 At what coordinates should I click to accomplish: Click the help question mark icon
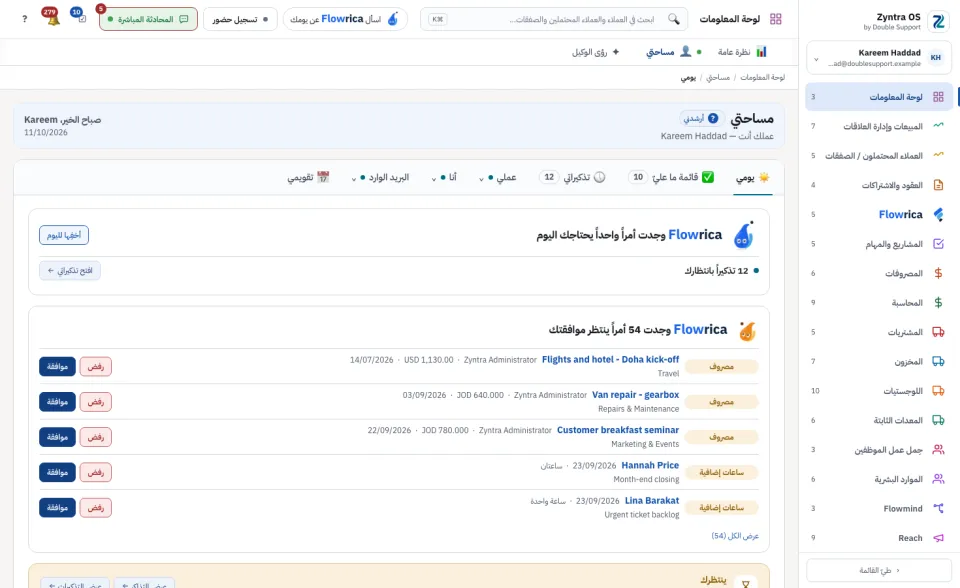(x=24, y=19)
